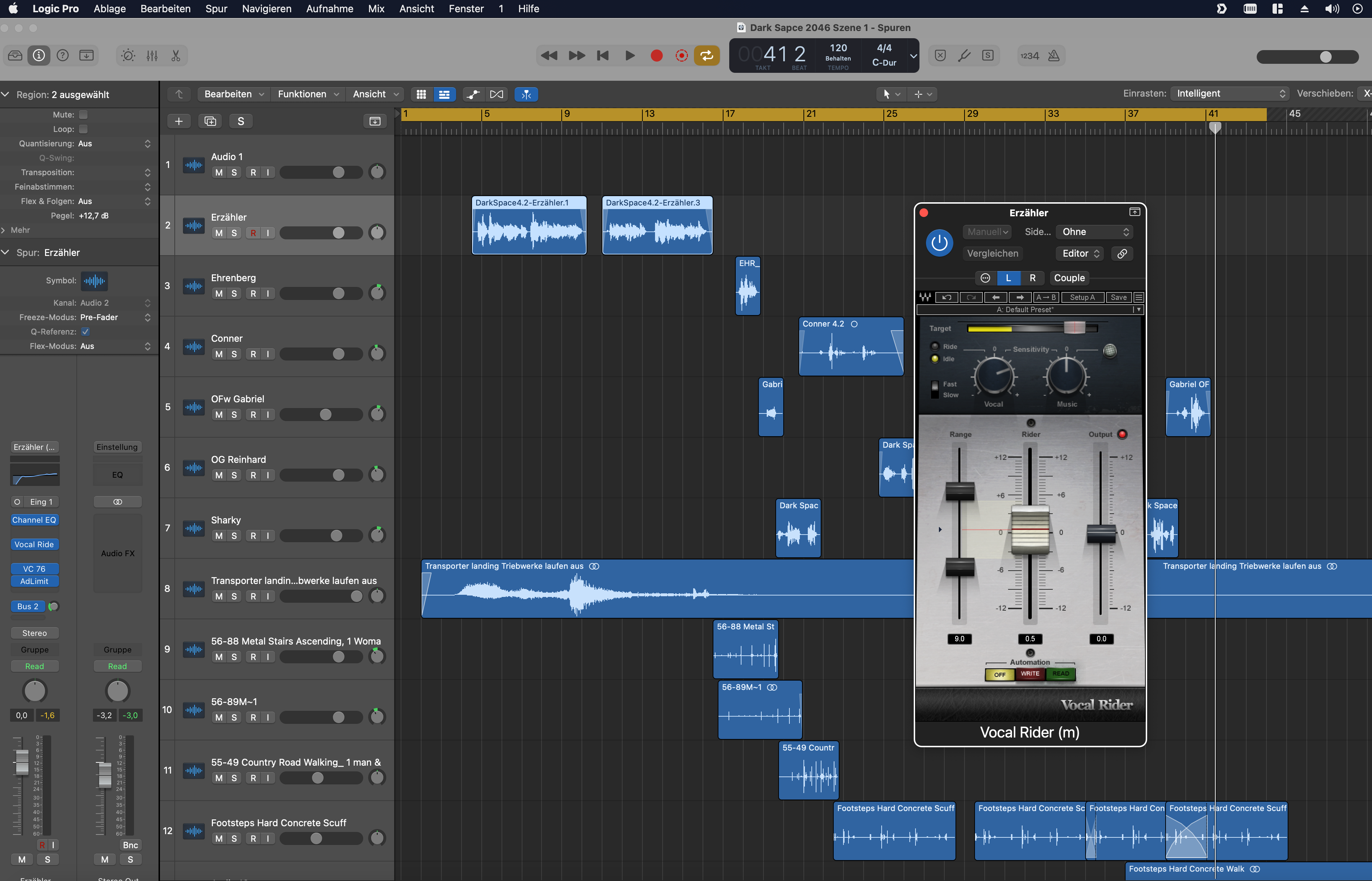1372x881 pixels.
Task: Click the Couple button in plugin
Action: [x=1069, y=278]
